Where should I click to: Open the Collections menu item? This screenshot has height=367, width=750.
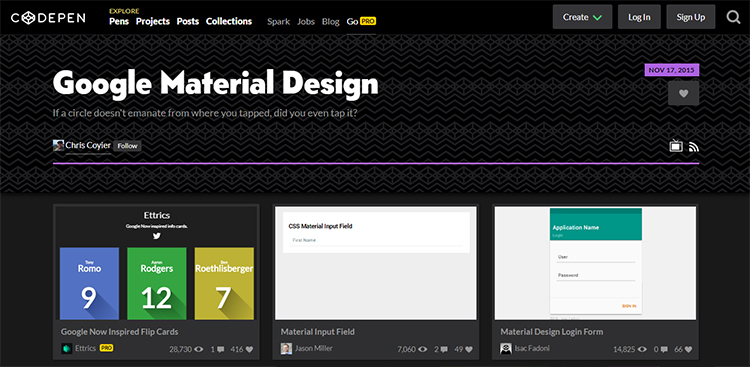coord(229,22)
